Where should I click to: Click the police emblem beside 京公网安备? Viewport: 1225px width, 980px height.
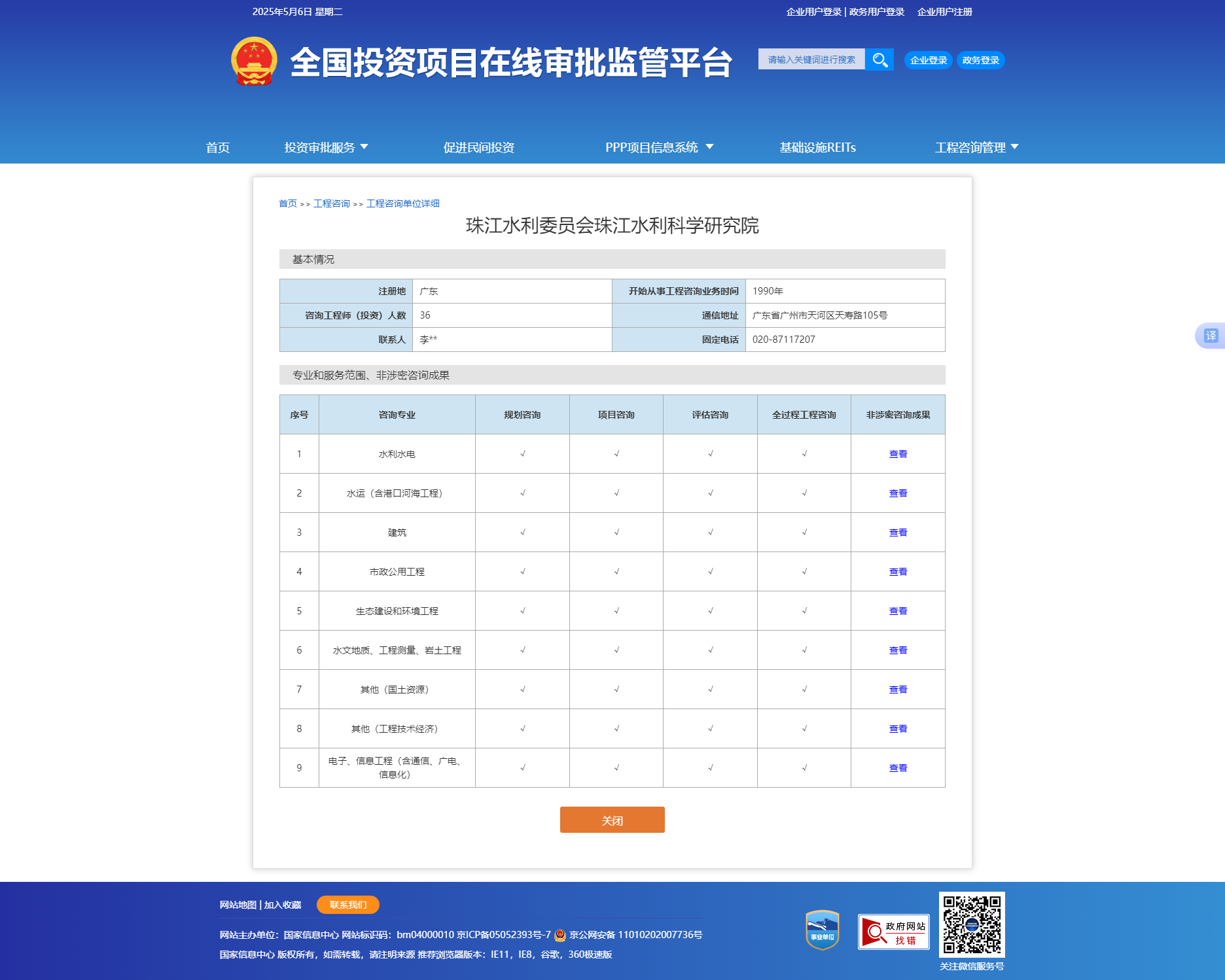560,935
